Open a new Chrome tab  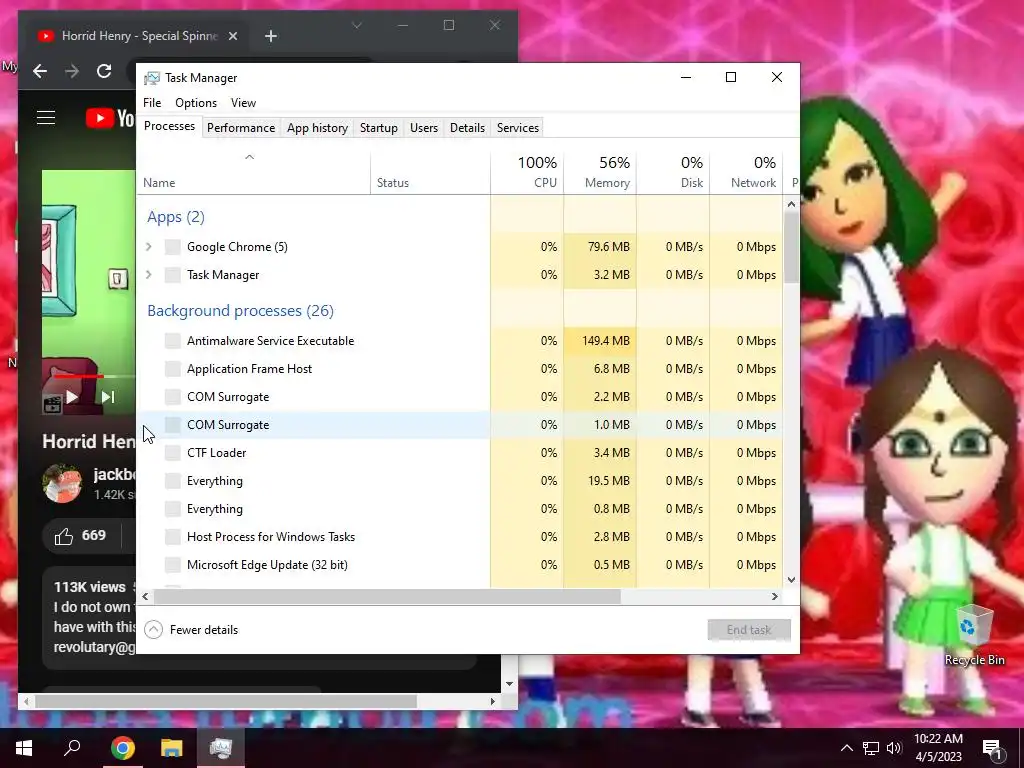click(x=271, y=36)
